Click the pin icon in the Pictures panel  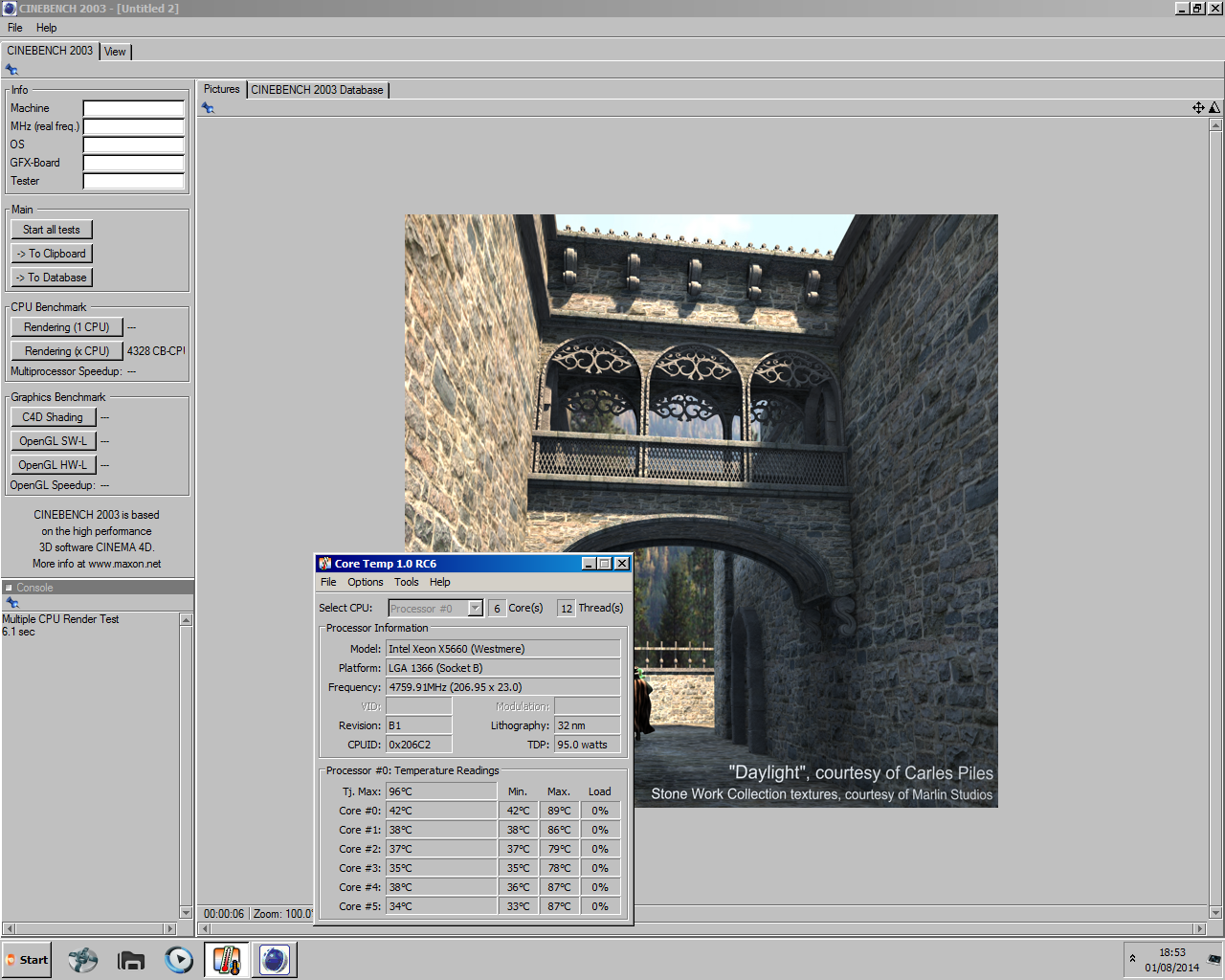click(208, 108)
